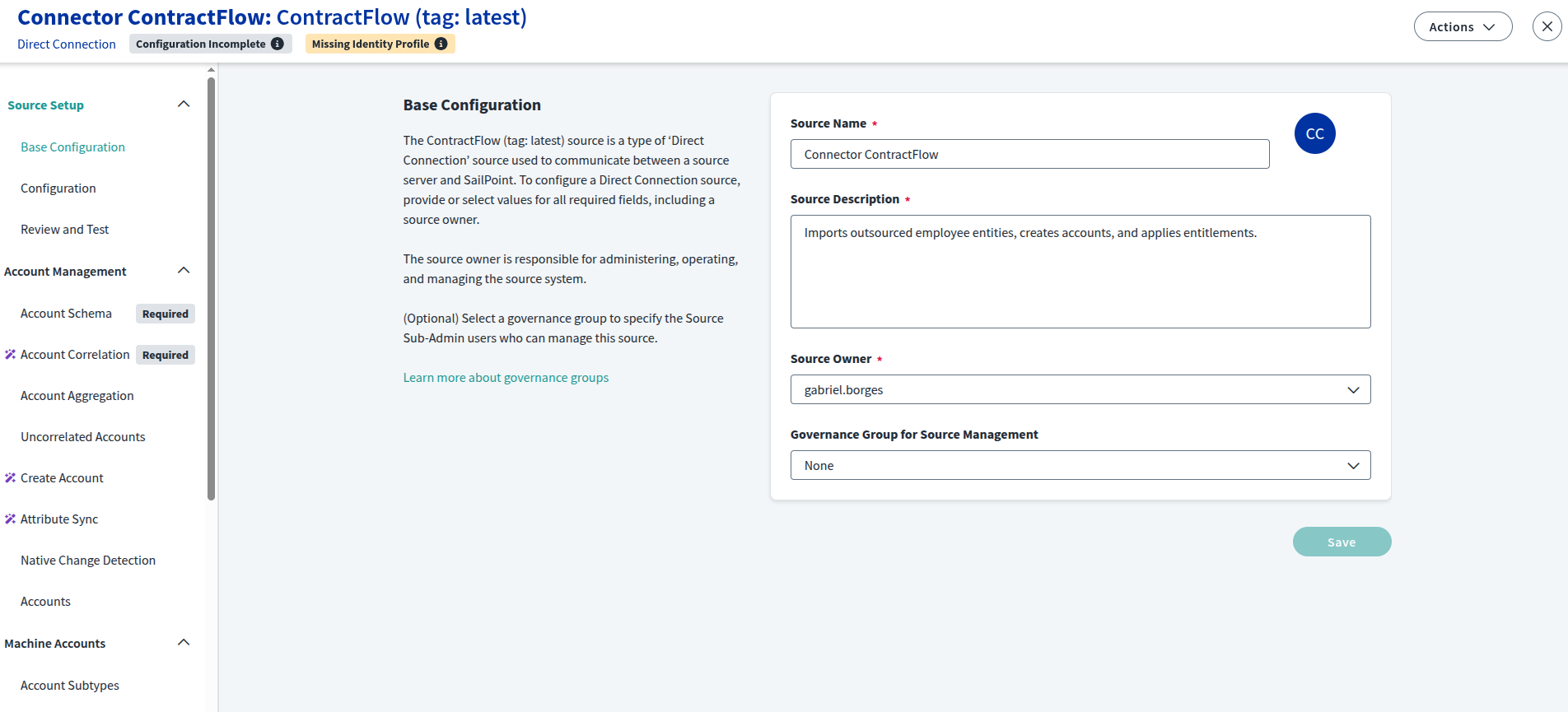Open the Actions dropdown menu
The width and height of the screenshot is (1568, 712).
[1462, 26]
